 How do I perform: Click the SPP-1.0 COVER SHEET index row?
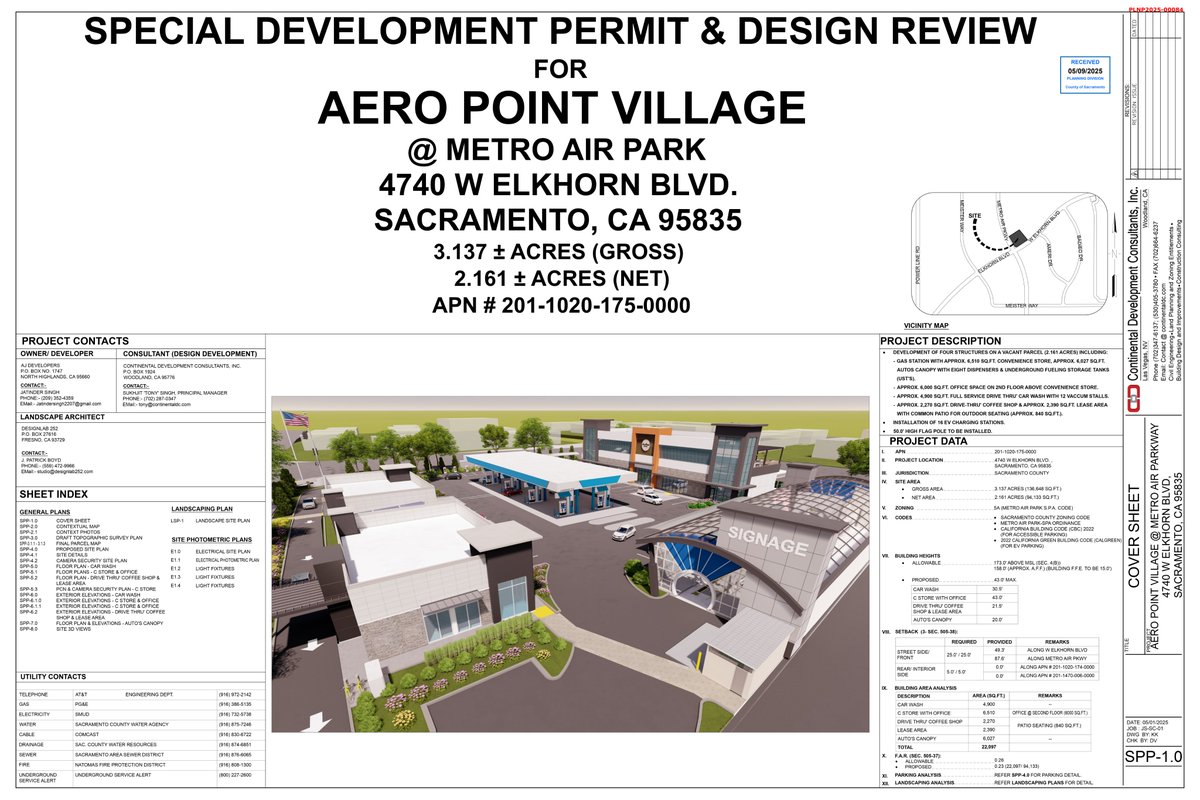click(x=55, y=521)
